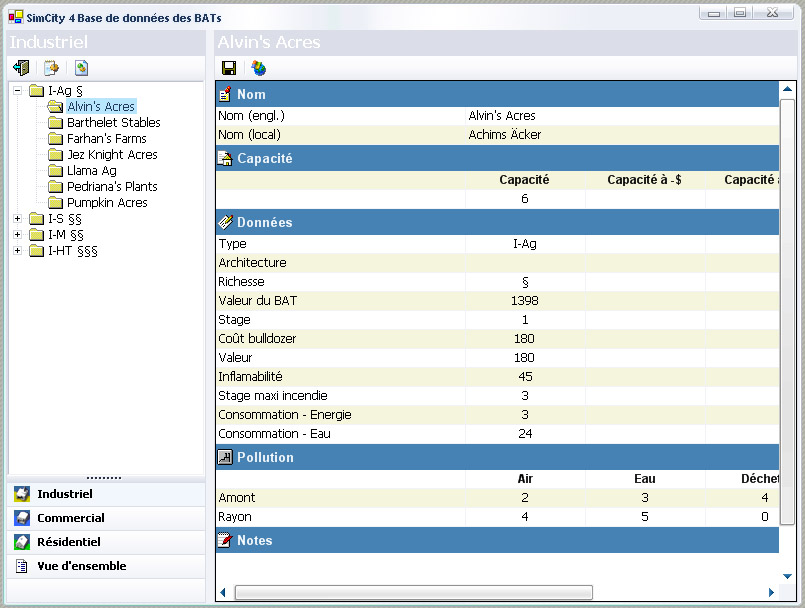Click the vertical scrollbar up arrow
Viewport: 805px width, 608px height.
point(787,89)
